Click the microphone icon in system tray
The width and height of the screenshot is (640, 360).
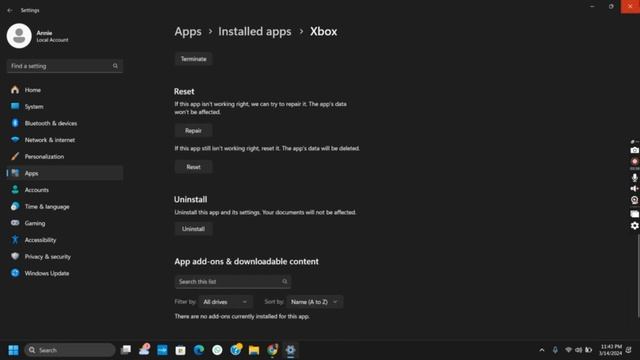pyautogui.click(x=555, y=350)
